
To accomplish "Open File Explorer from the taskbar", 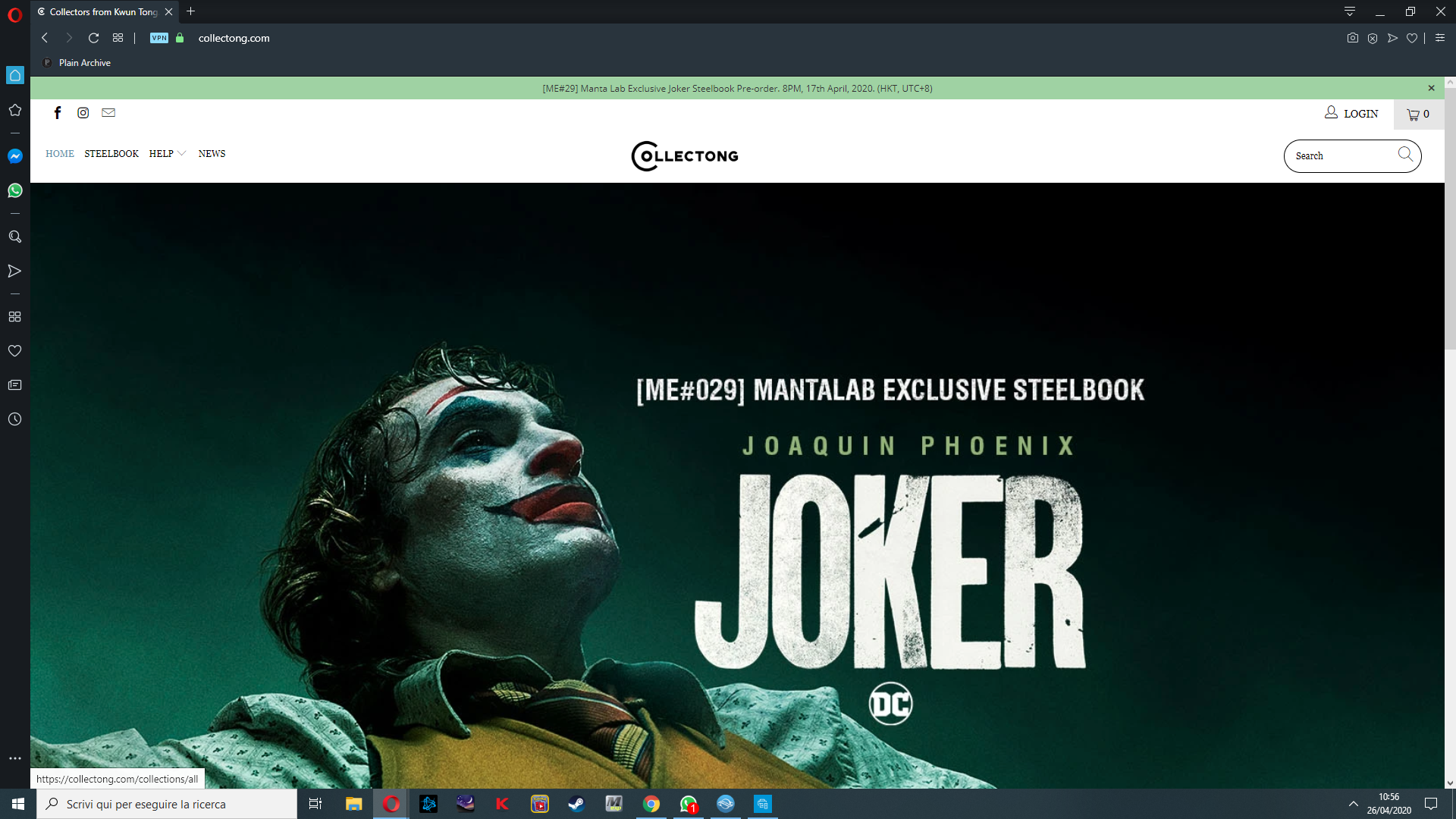I will [x=353, y=804].
